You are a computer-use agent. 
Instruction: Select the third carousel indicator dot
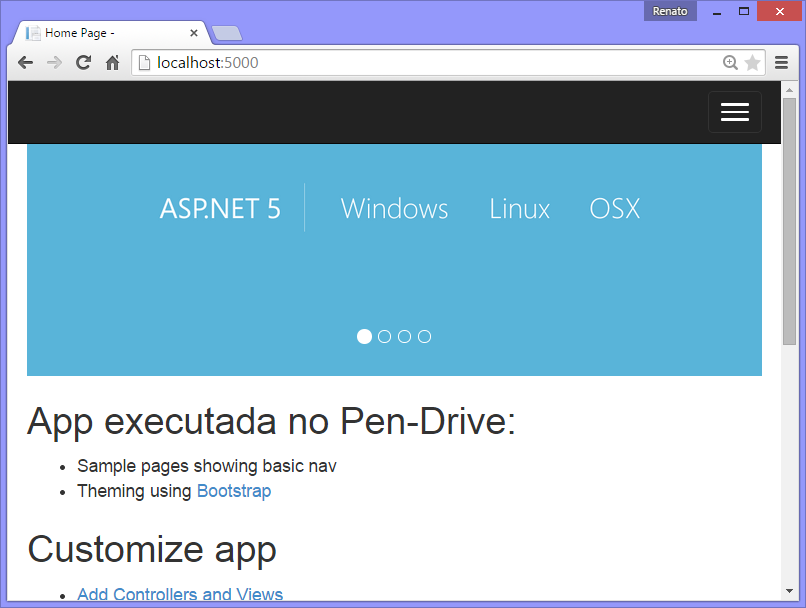(x=404, y=336)
